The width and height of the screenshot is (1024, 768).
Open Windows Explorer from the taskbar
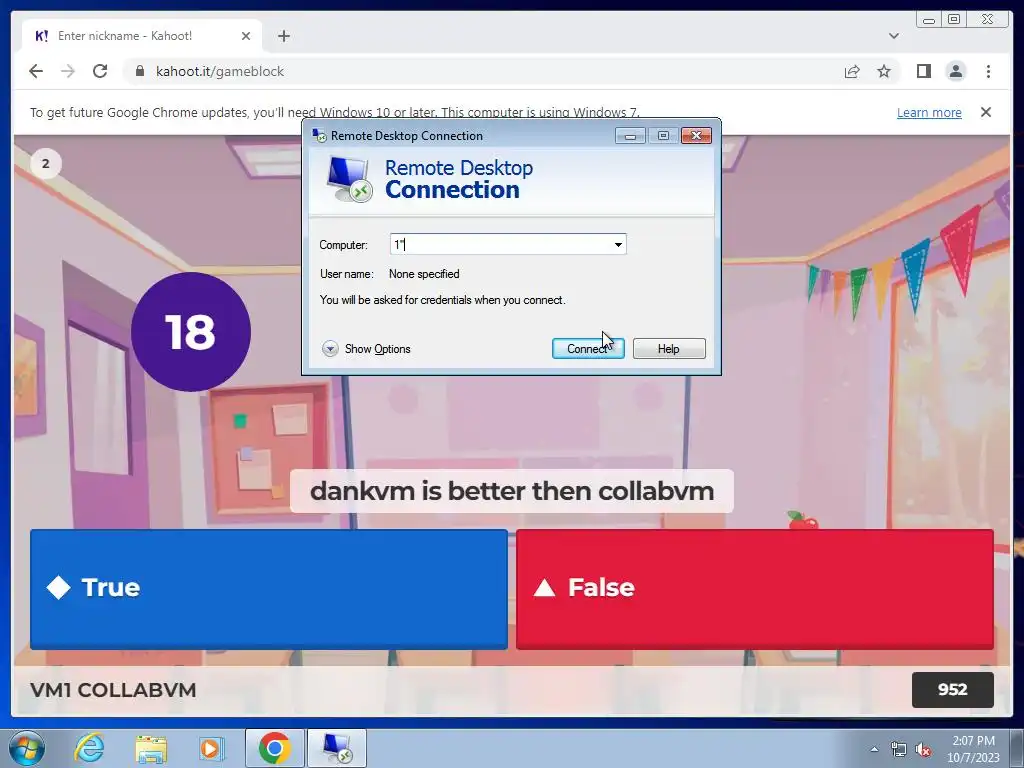coord(151,748)
